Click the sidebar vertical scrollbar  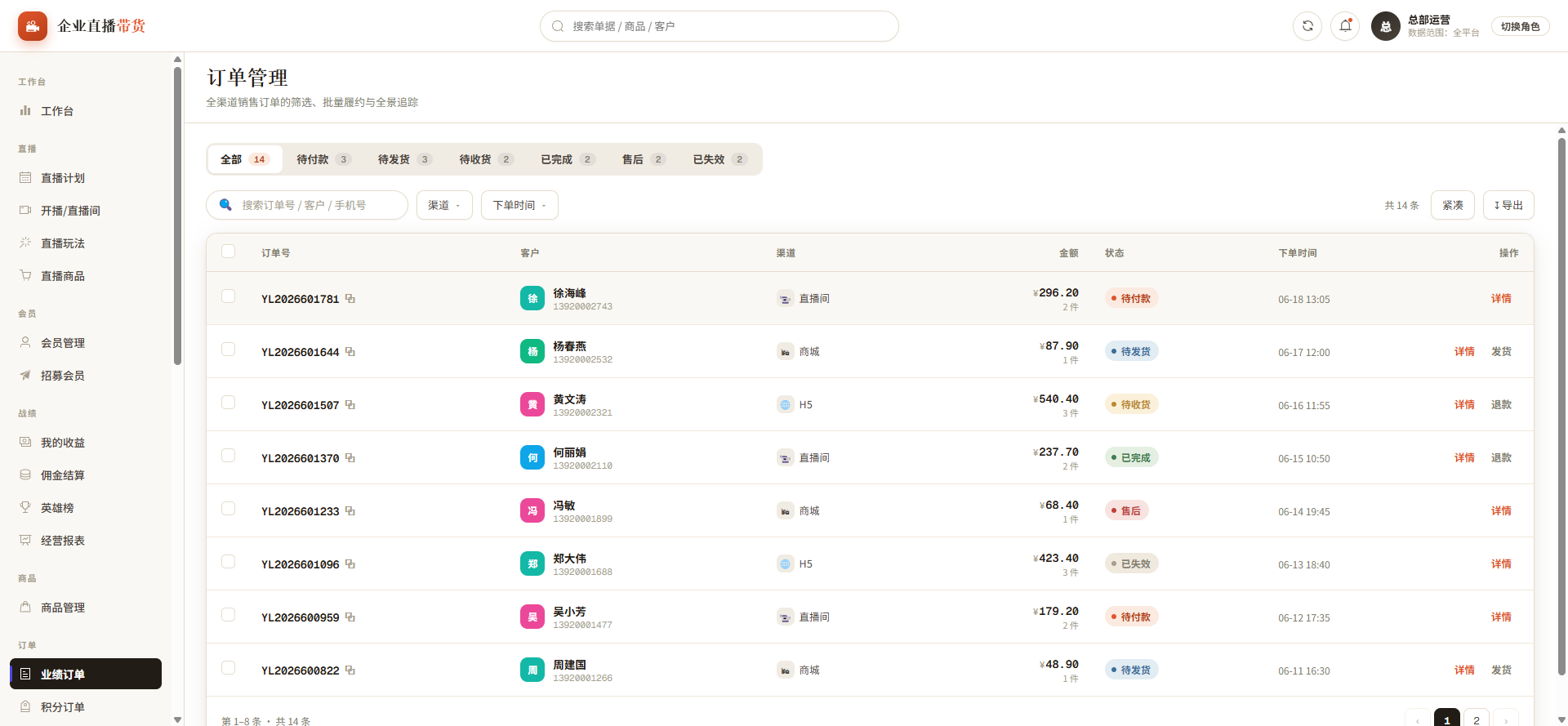tap(177, 216)
